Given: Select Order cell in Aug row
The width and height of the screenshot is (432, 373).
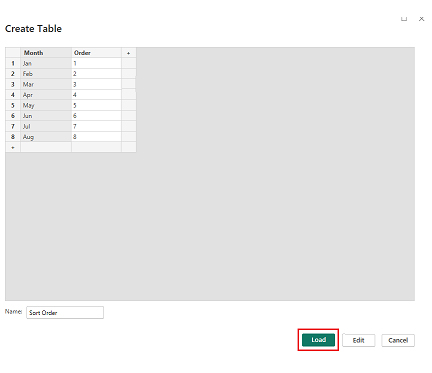Looking at the screenshot, I should (x=96, y=137).
